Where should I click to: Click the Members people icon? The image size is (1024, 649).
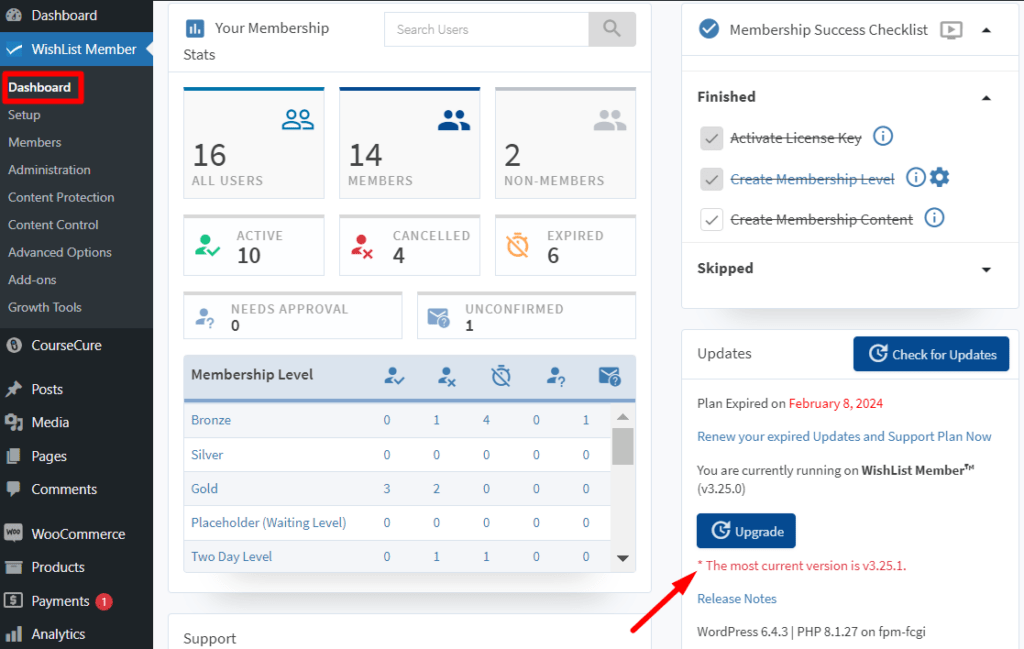click(454, 120)
